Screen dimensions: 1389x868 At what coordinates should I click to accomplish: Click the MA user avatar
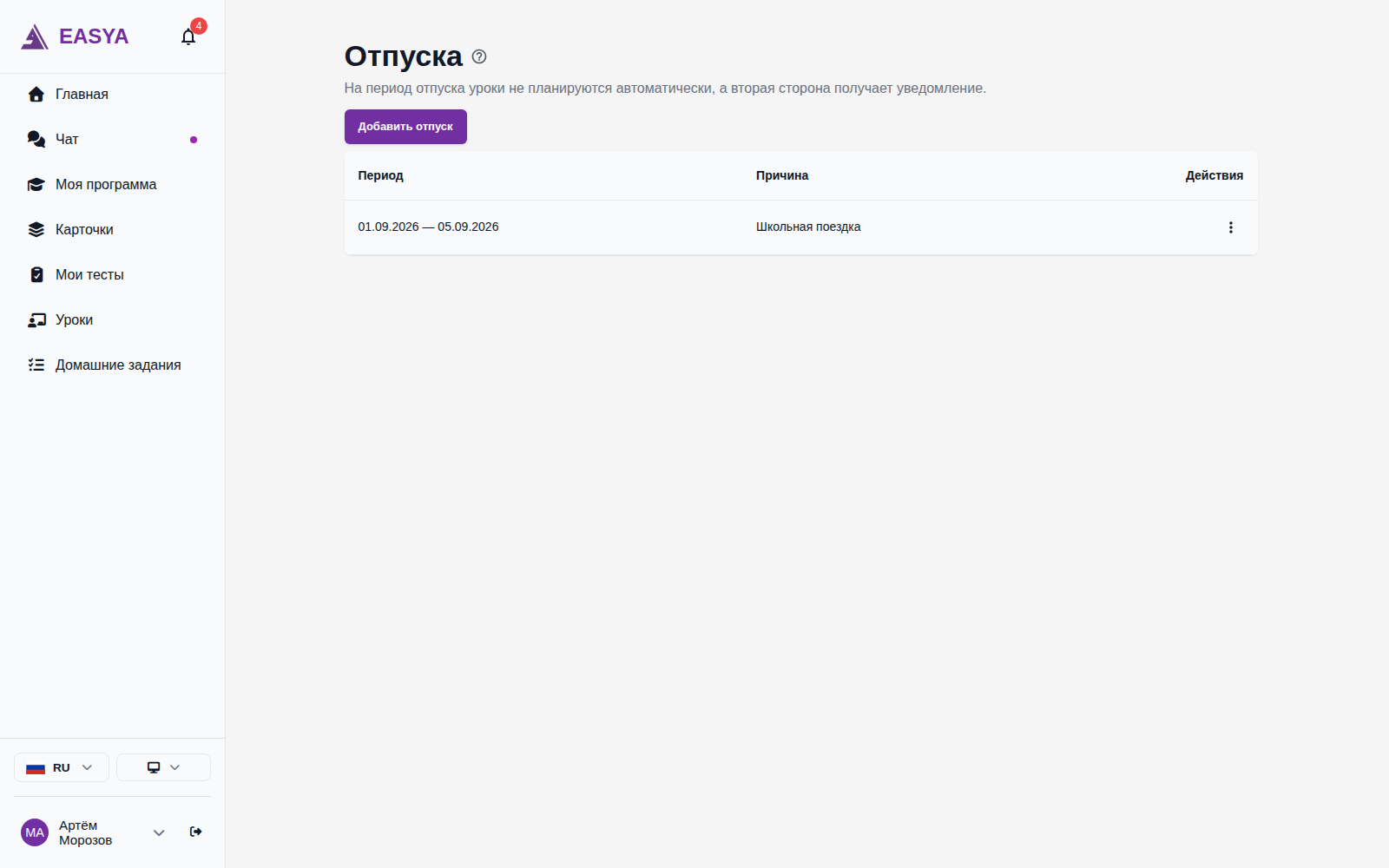[x=35, y=832]
